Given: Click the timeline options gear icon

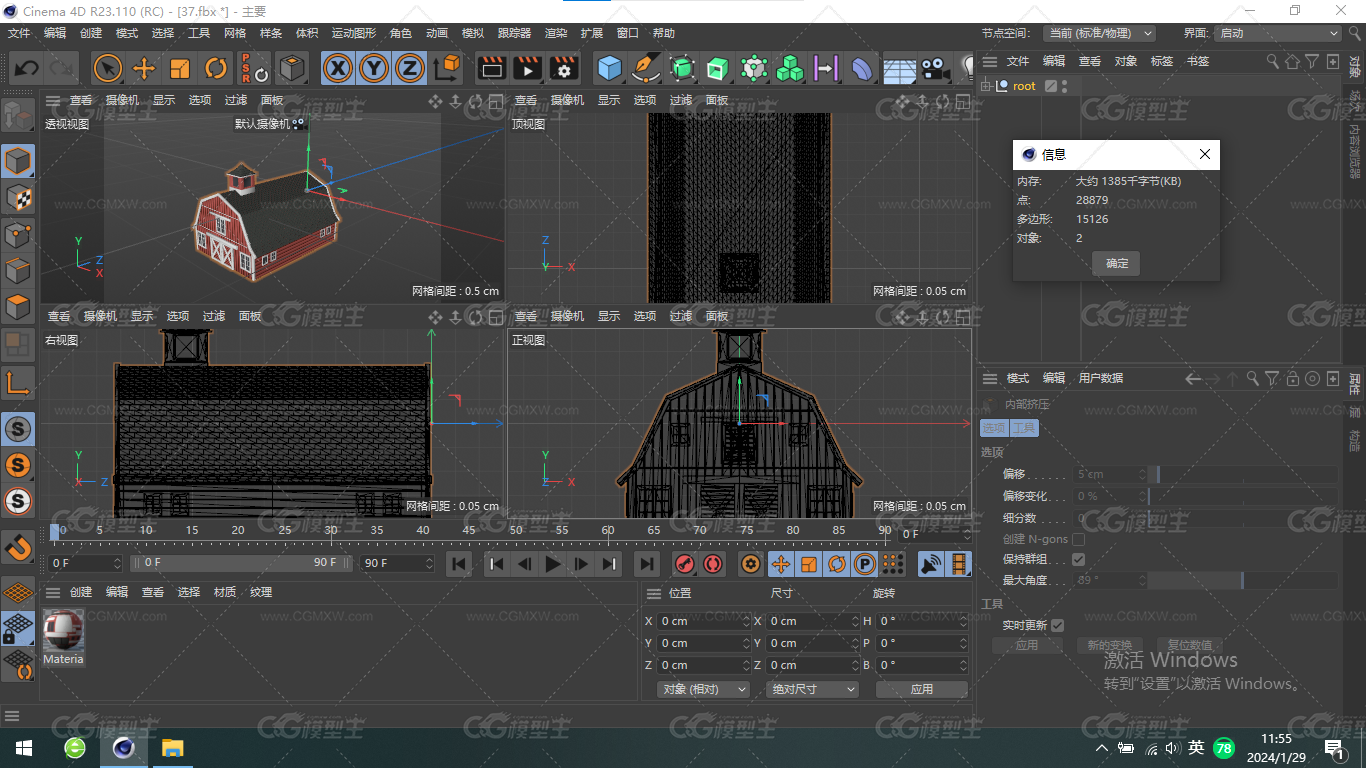Looking at the screenshot, I should (x=750, y=564).
